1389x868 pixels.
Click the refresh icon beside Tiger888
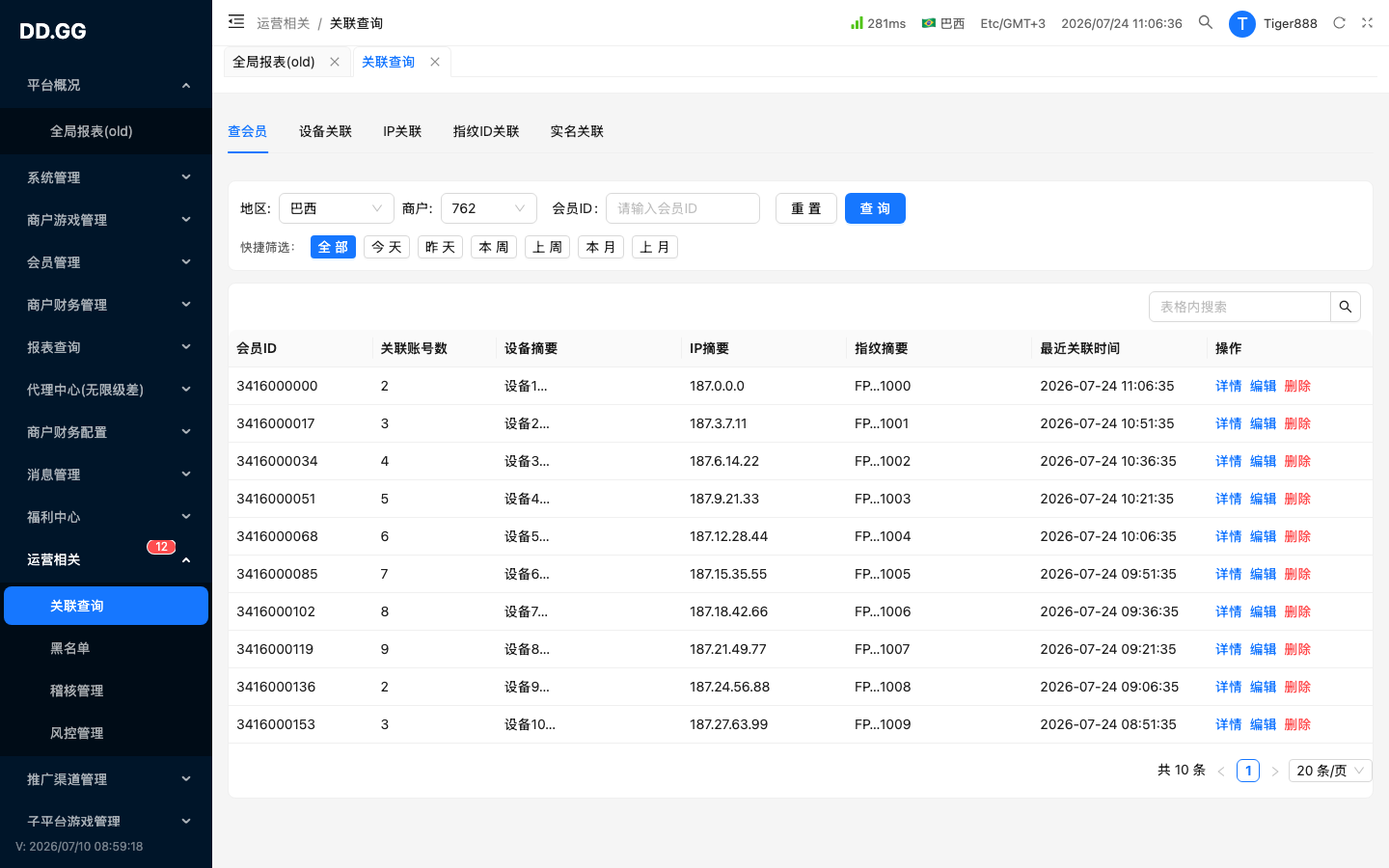tap(1339, 22)
